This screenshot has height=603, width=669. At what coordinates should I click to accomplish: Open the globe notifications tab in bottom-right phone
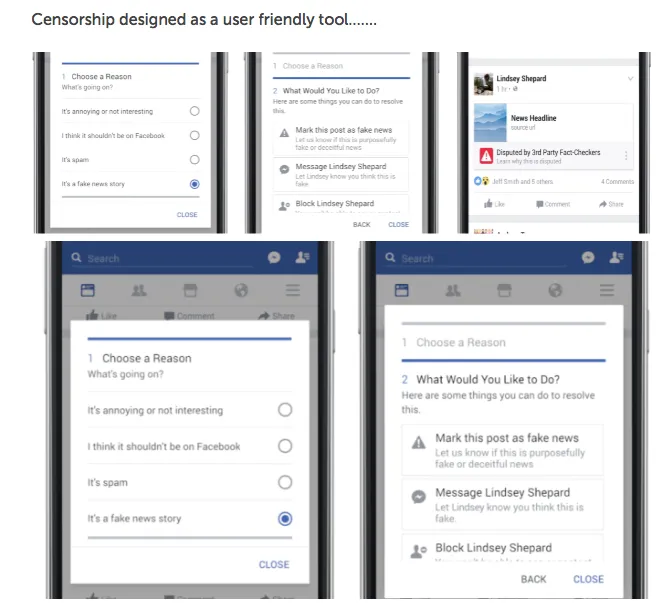point(555,291)
